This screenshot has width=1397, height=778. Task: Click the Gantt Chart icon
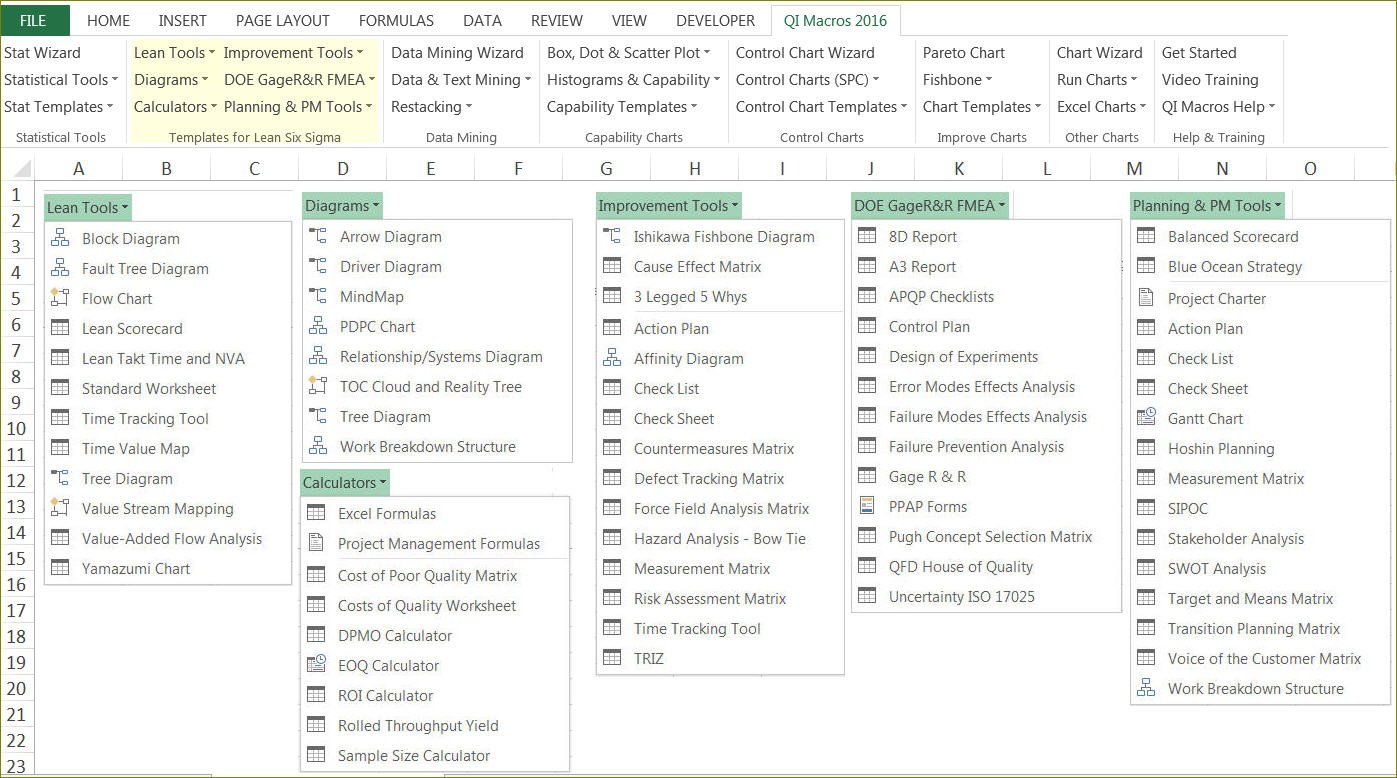pos(1146,418)
